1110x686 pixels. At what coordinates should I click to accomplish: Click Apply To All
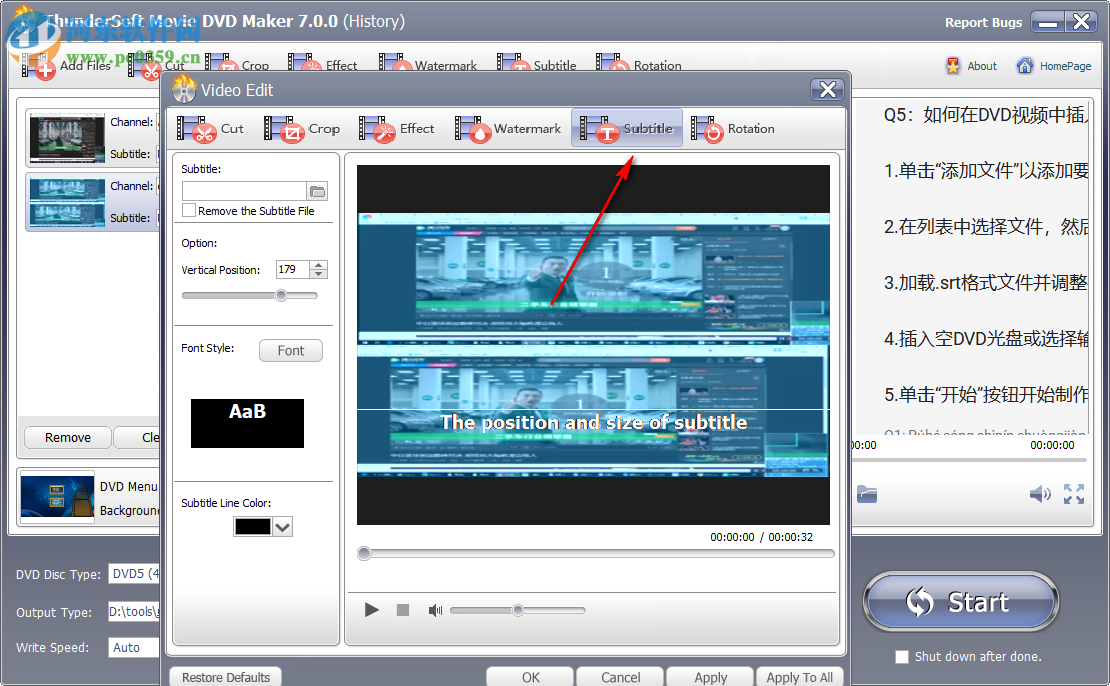tap(799, 677)
